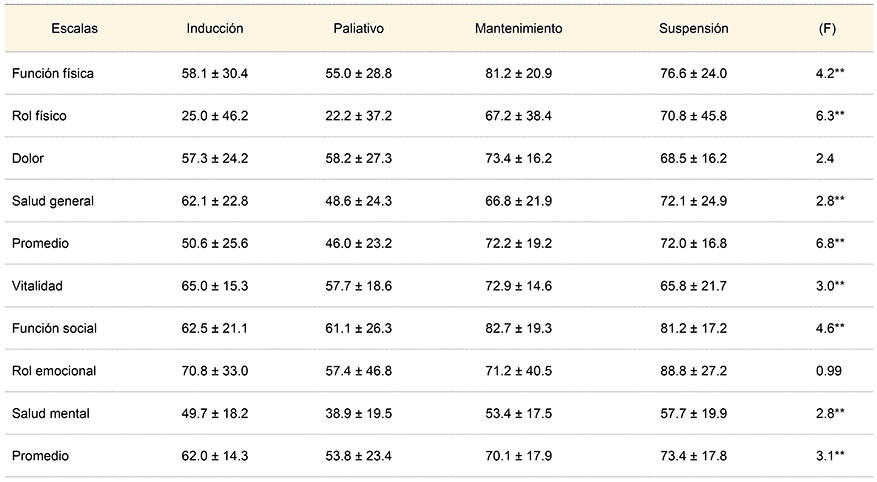The image size is (877, 482).
Task: Select the "Salud general" row label
Action: coord(52,201)
